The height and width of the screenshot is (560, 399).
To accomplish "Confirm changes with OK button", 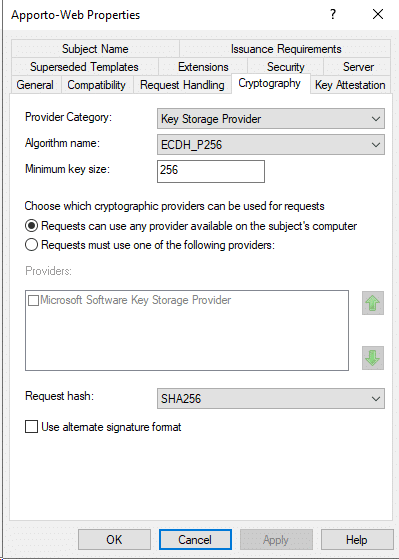I will pyautogui.click(x=114, y=539).
